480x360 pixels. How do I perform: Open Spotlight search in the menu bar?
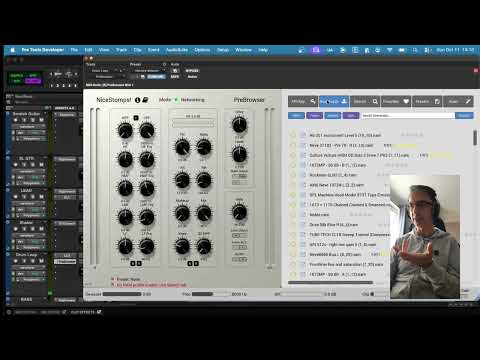[414, 50]
